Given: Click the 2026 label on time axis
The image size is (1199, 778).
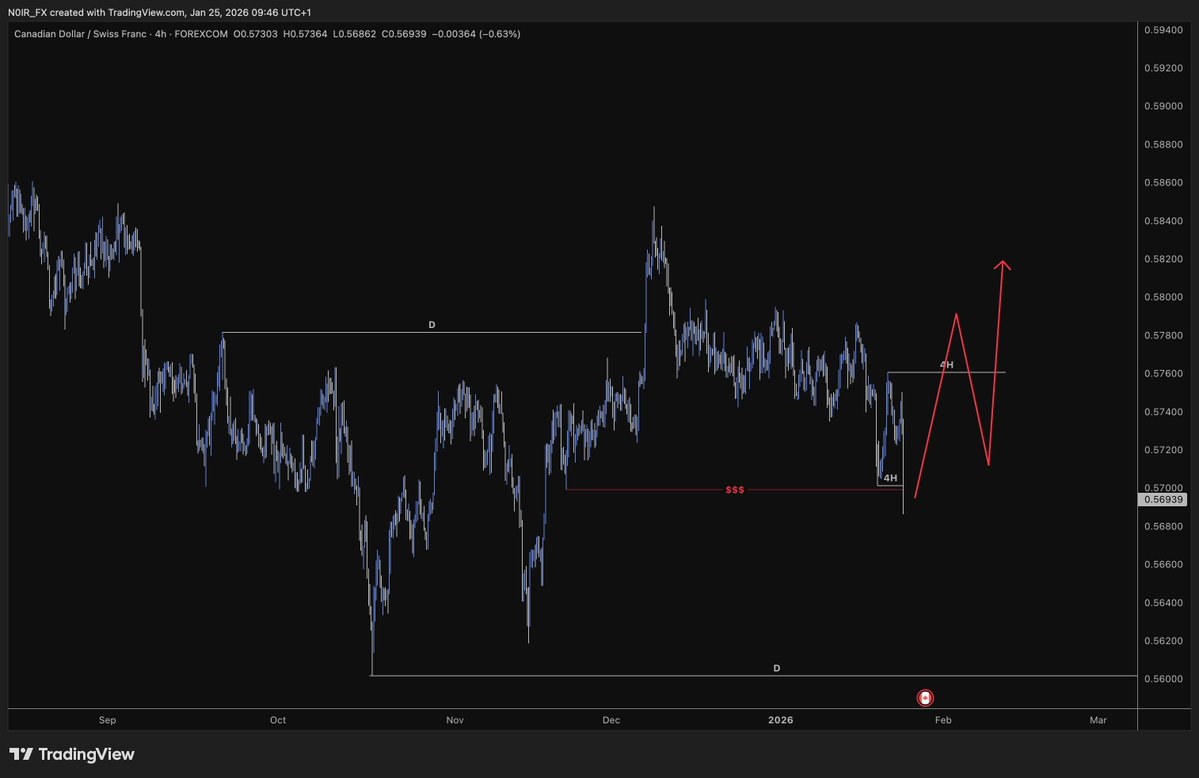Looking at the screenshot, I should pos(781,720).
